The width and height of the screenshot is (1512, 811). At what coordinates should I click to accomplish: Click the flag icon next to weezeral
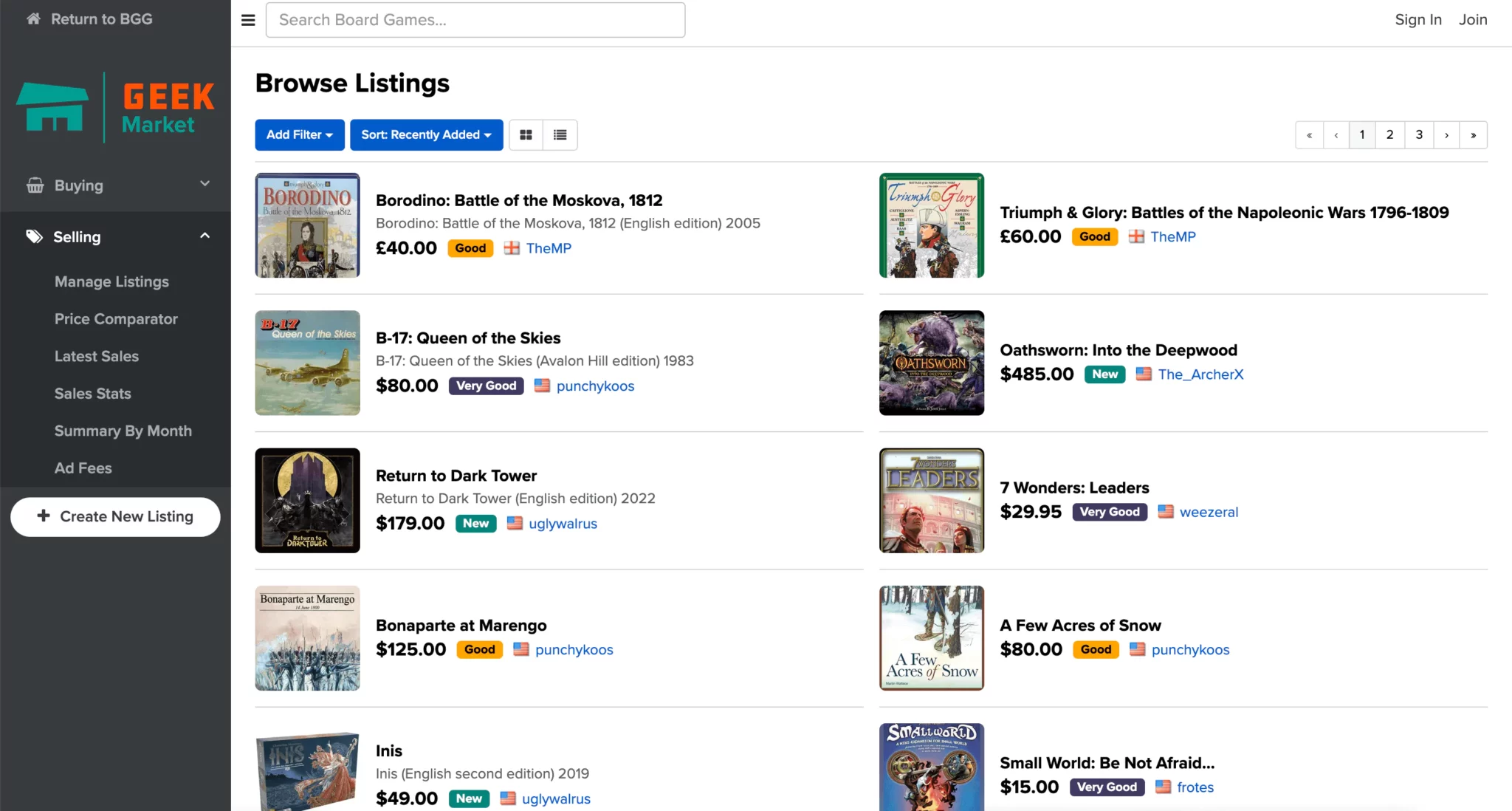point(1166,511)
